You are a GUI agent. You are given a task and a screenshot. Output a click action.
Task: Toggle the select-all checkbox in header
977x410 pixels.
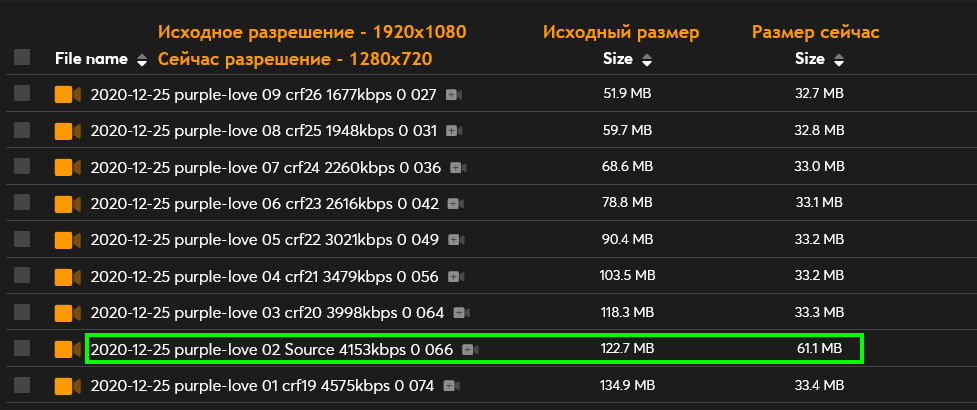(22, 59)
